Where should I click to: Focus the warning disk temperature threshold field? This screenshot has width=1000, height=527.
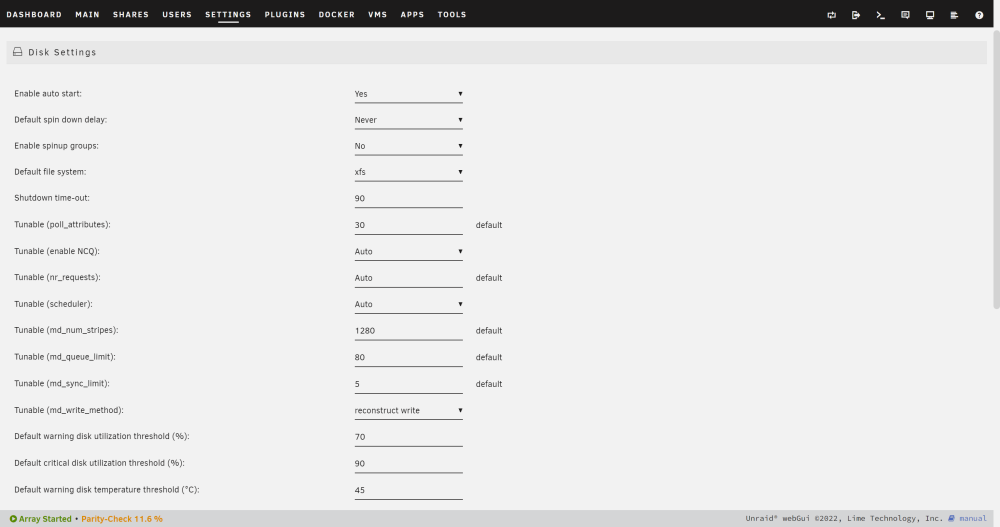click(x=408, y=490)
